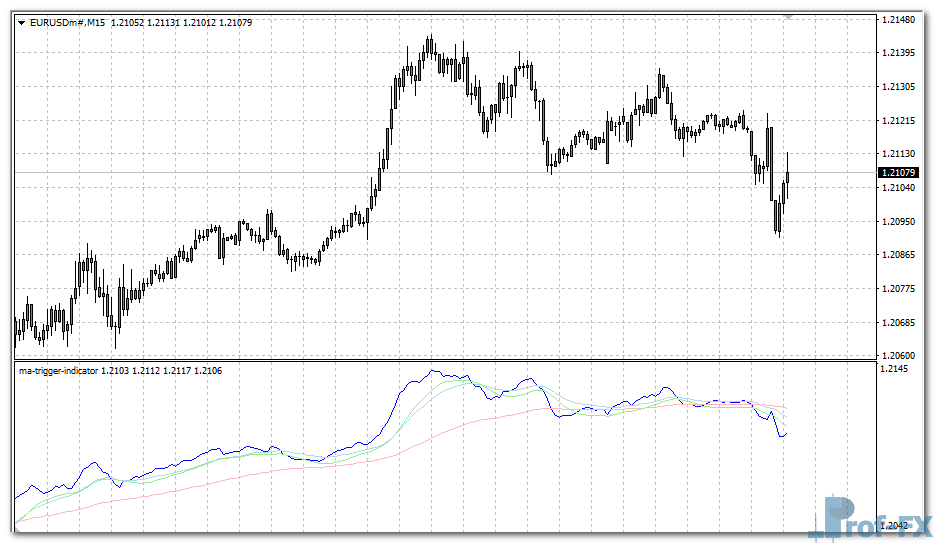The width and height of the screenshot is (935, 543).
Task: Click the 1.20685 price axis label
Action: pyautogui.click(x=900, y=323)
